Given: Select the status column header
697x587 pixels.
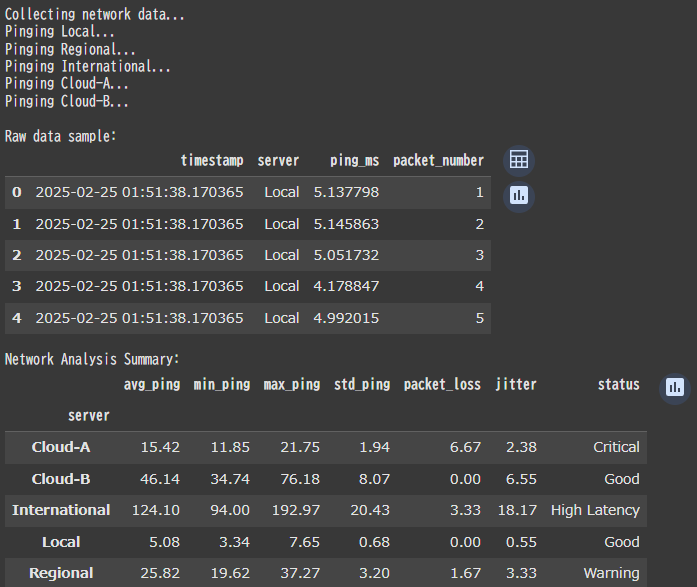Looking at the screenshot, I should (618, 384).
